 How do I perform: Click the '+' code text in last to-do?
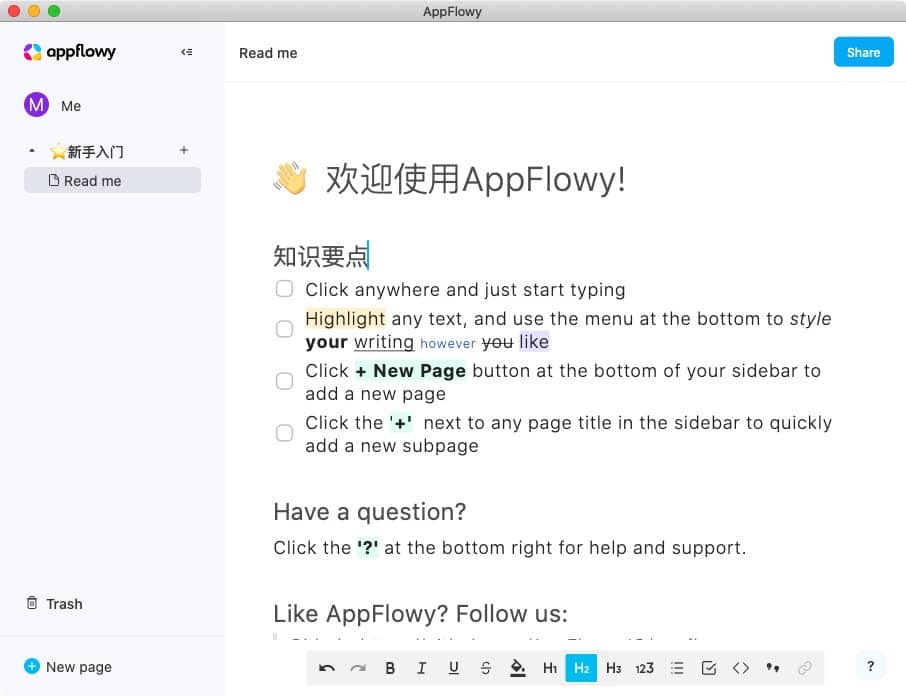tap(401, 423)
